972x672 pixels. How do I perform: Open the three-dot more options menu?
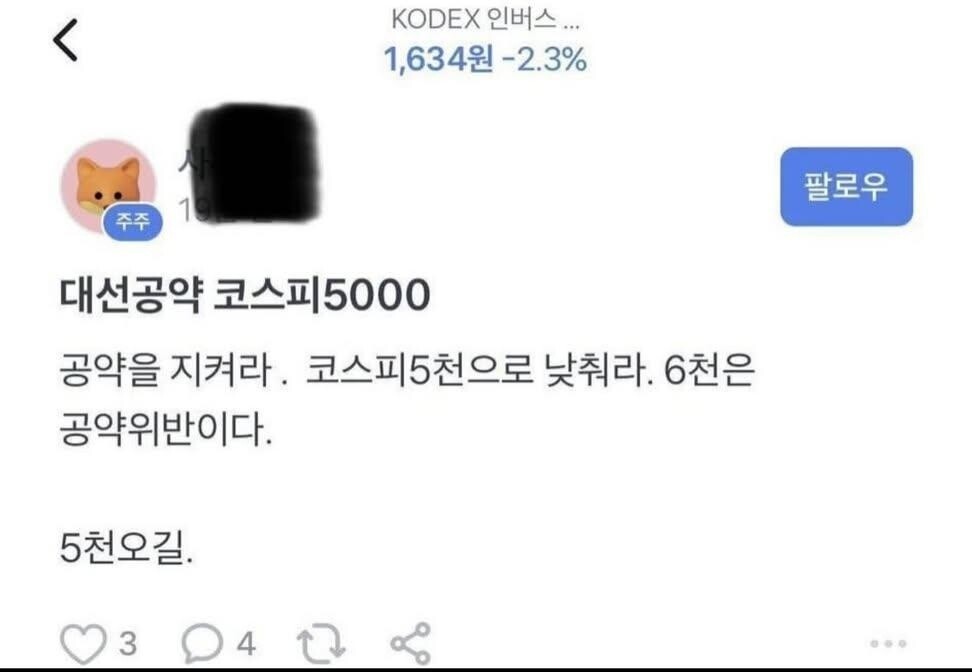(x=888, y=643)
